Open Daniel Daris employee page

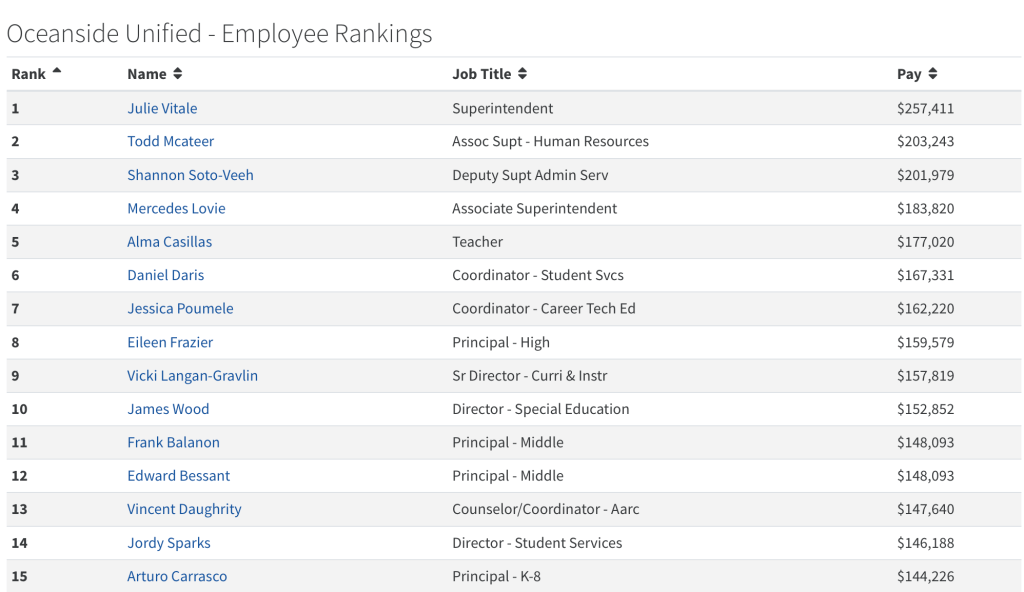[166, 275]
